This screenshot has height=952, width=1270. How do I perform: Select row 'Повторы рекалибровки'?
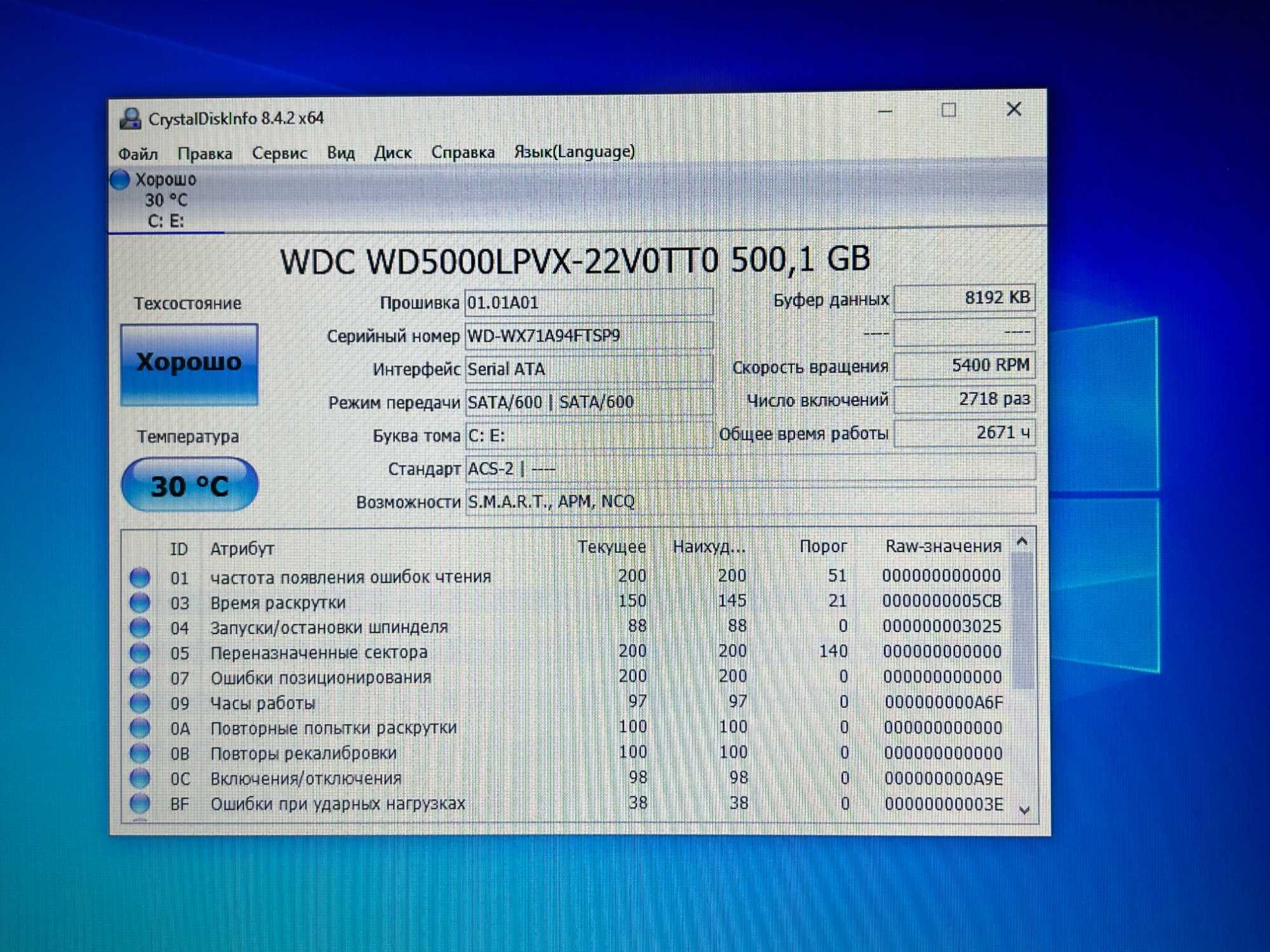pos(566,753)
